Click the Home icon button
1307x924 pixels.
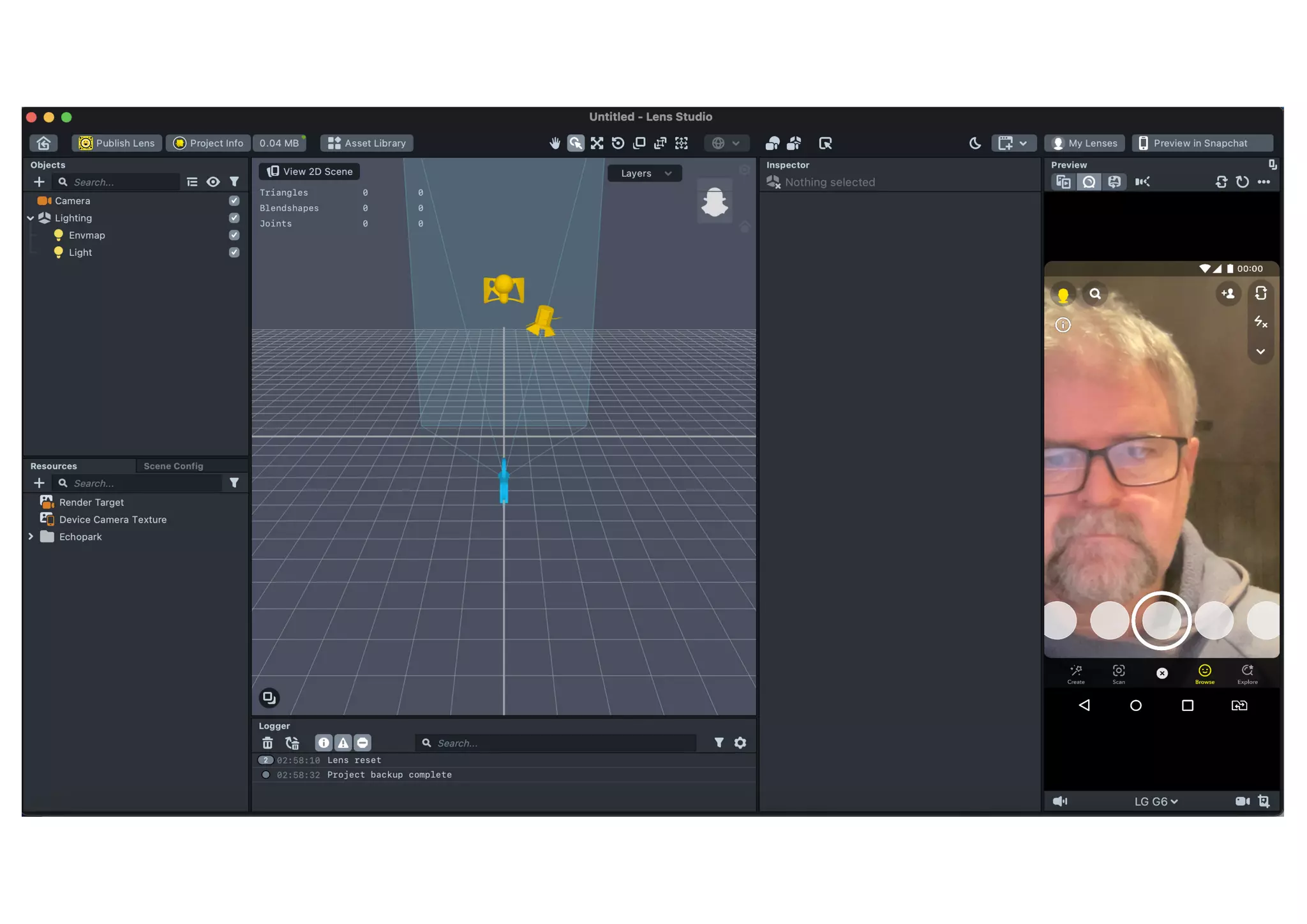(x=43, y=143)
